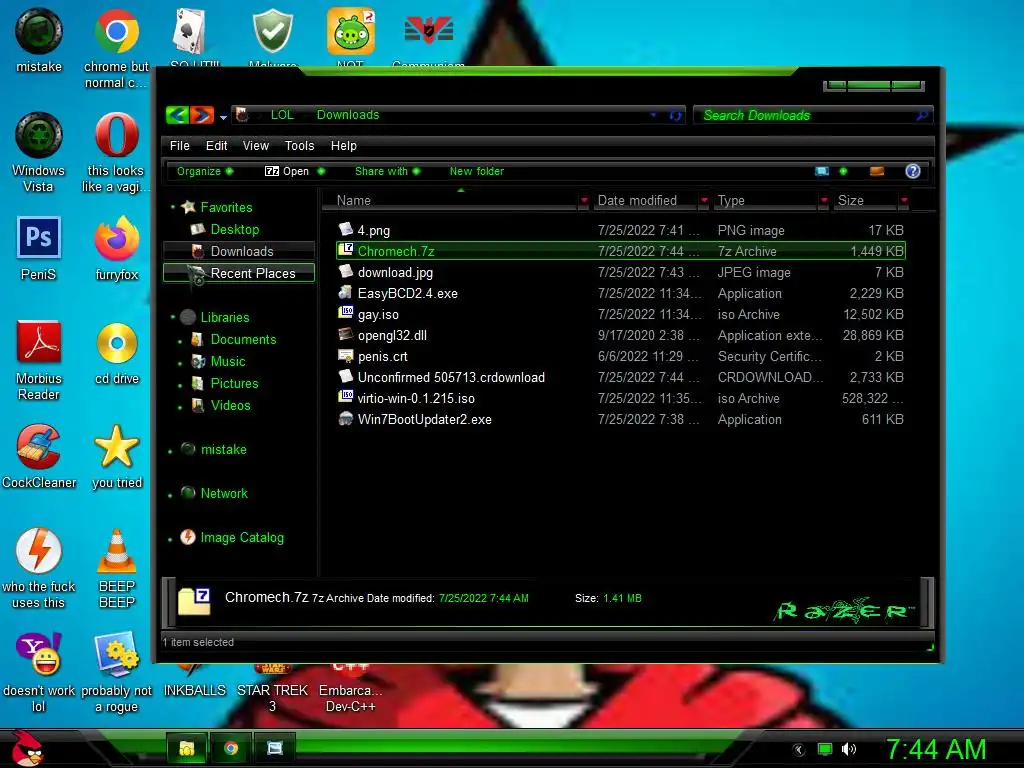
Task: Collapse the Favorites group in the sidebar
Action: point(172,207)
